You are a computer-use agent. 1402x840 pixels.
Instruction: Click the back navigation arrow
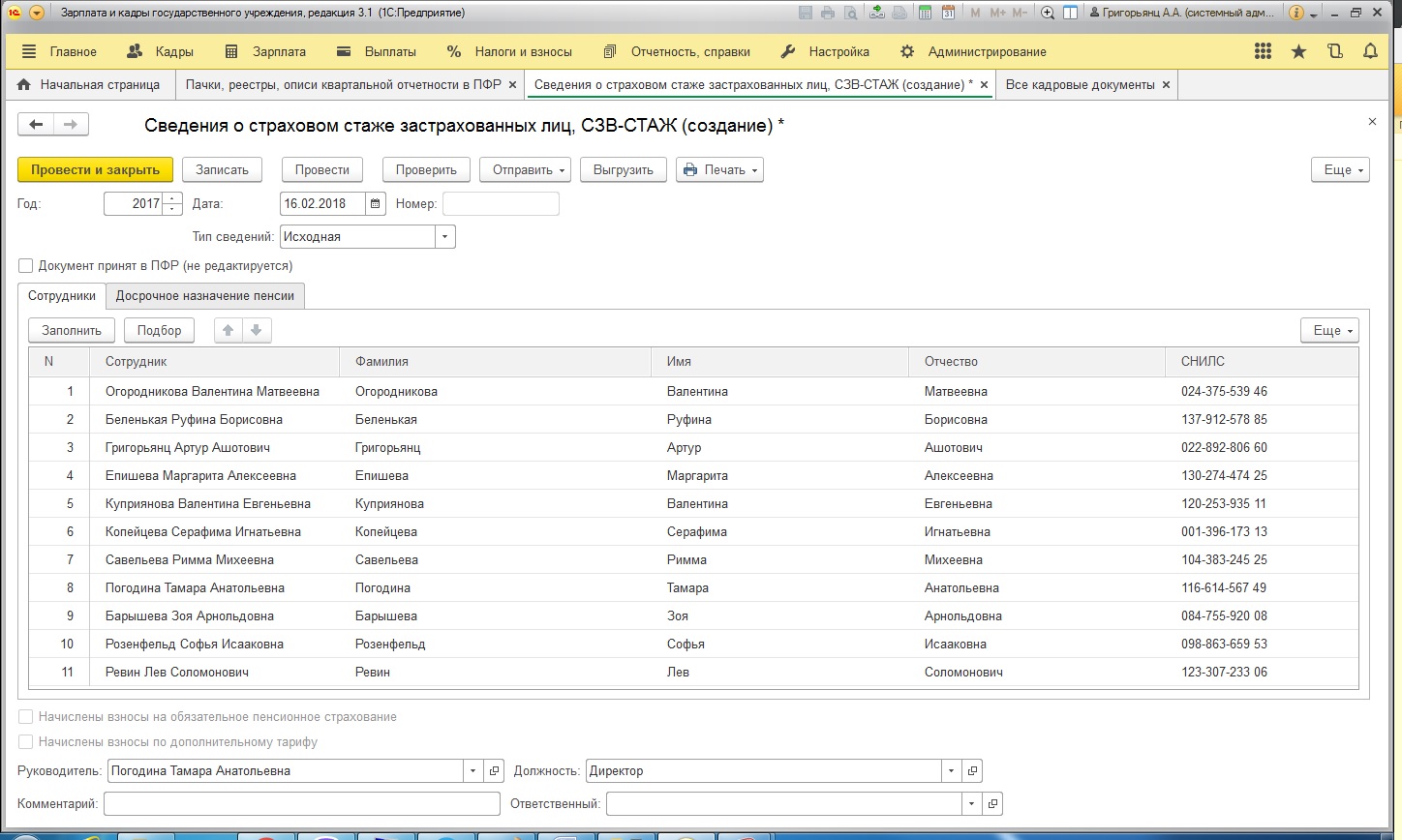tap(37, 125)
